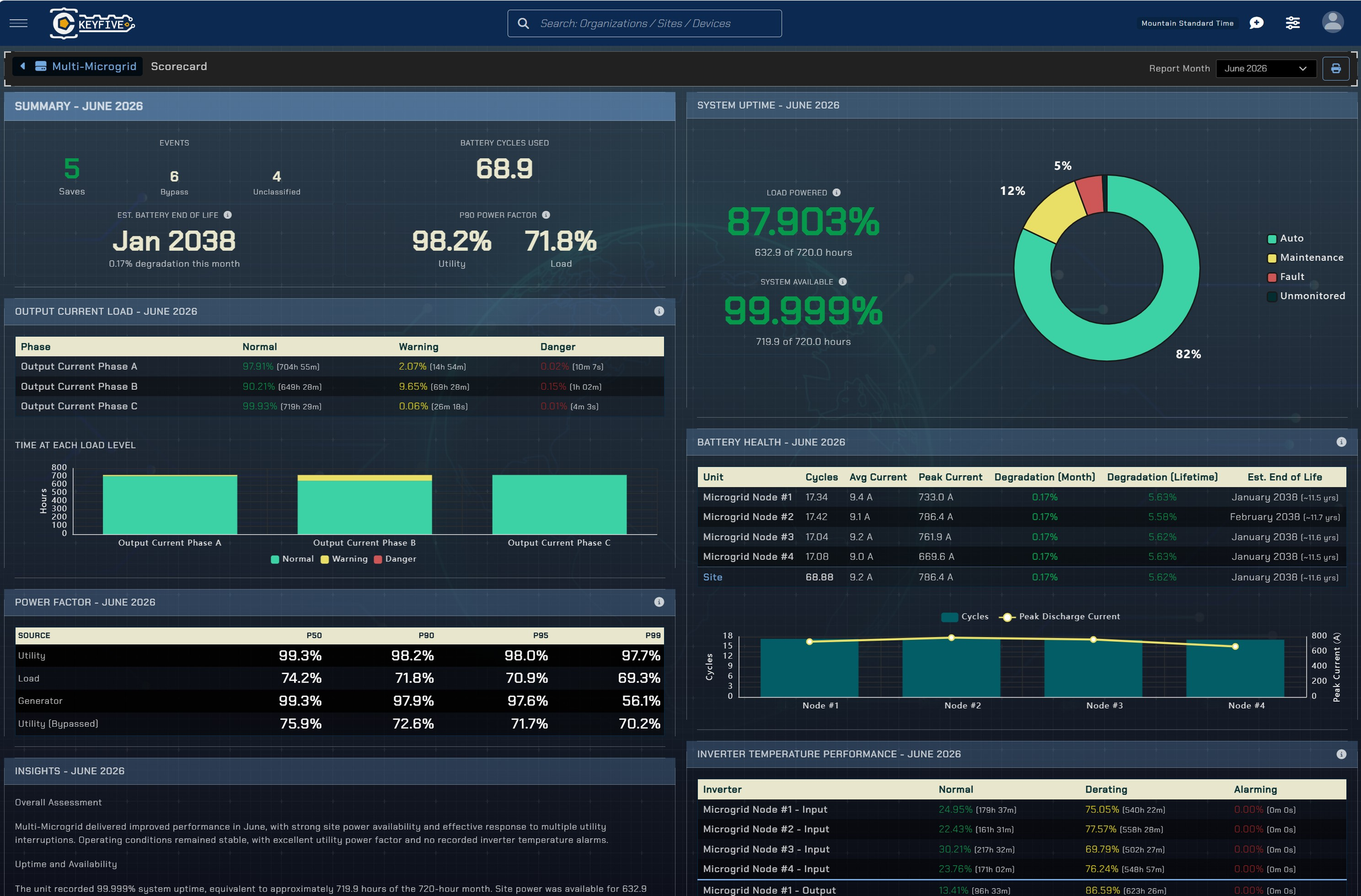Show Est. Battery End of Life info

(x=228, y=215)
